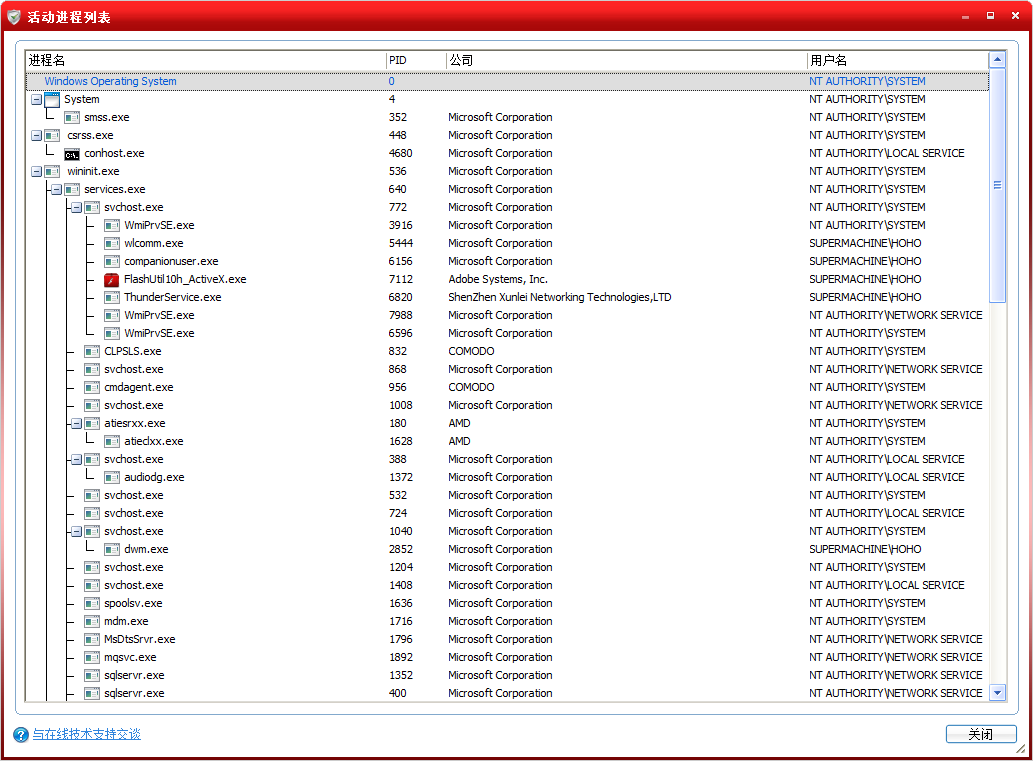
Task: Select the red FlashUtil10h_ActiveX.exe icon
Action: [111, 279]
